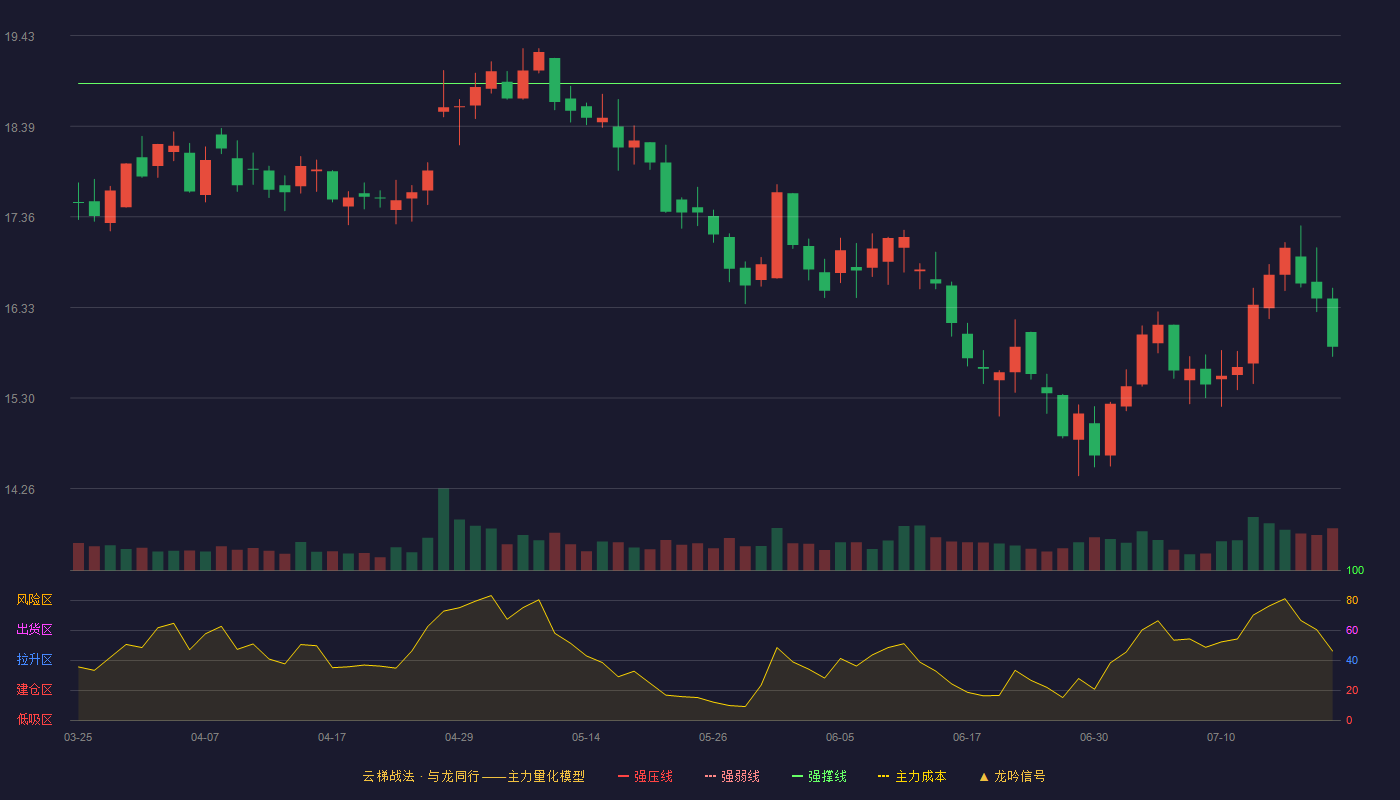Click the 低吸区 zone label

(x=34, y=720)
